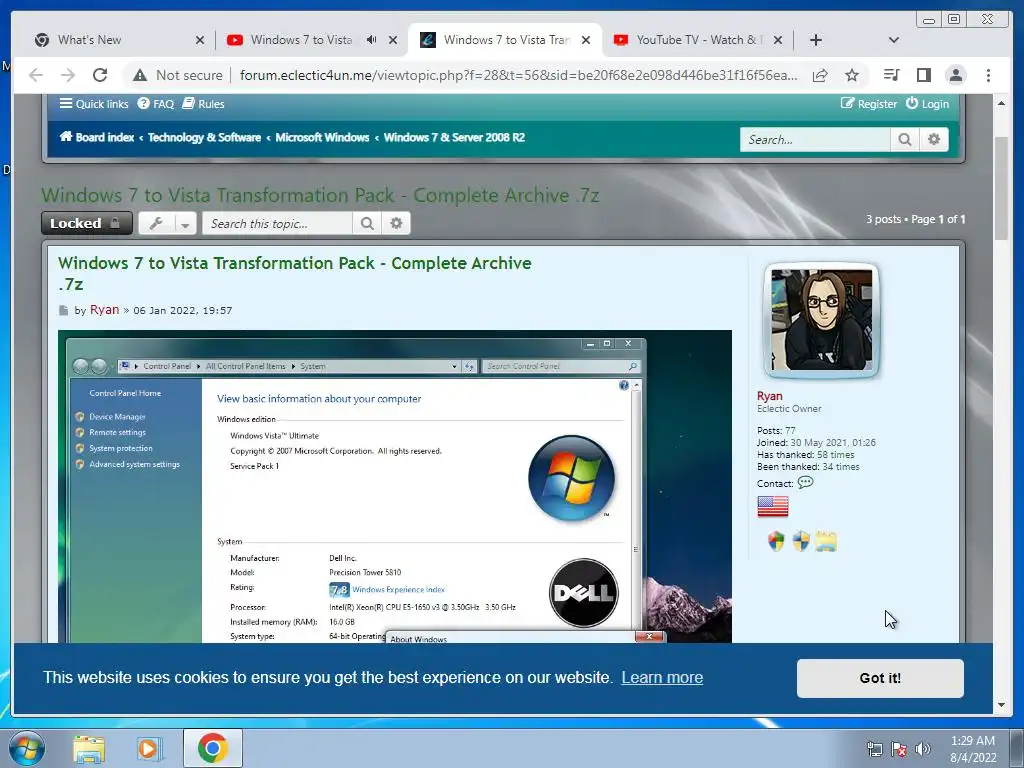Click the address bar URL
Image resolution: width=1024 pixels, height=768 pixels.
tap(518, 75)
